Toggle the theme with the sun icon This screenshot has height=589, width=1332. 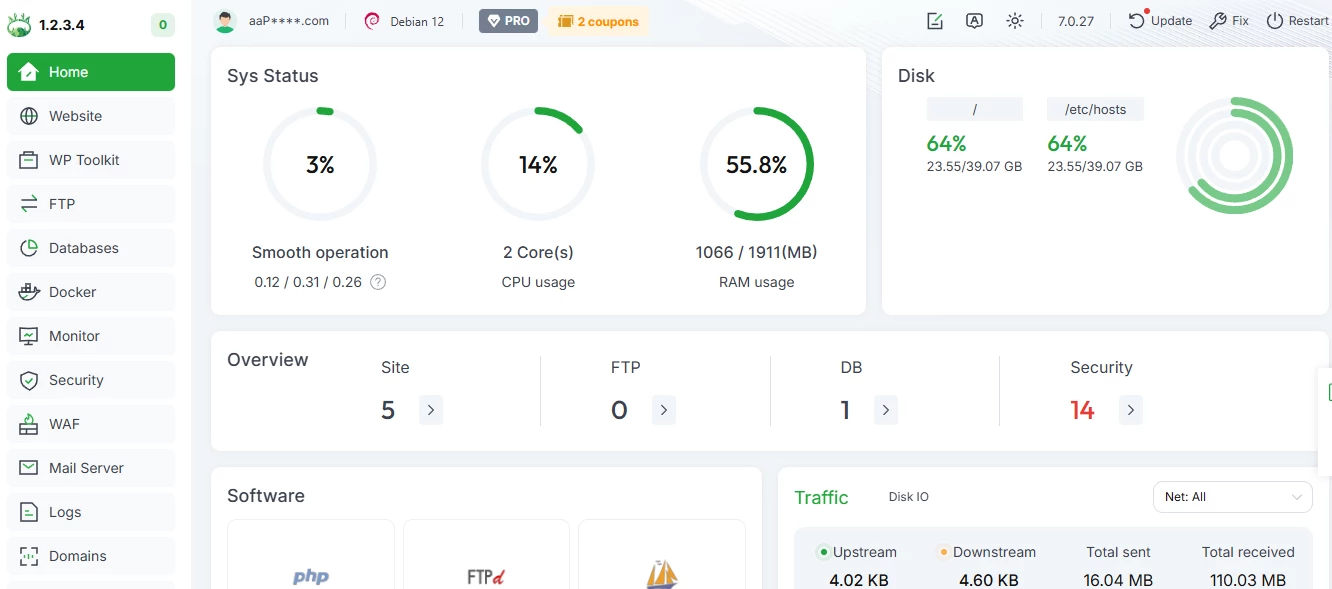(x=1015, y=20)
